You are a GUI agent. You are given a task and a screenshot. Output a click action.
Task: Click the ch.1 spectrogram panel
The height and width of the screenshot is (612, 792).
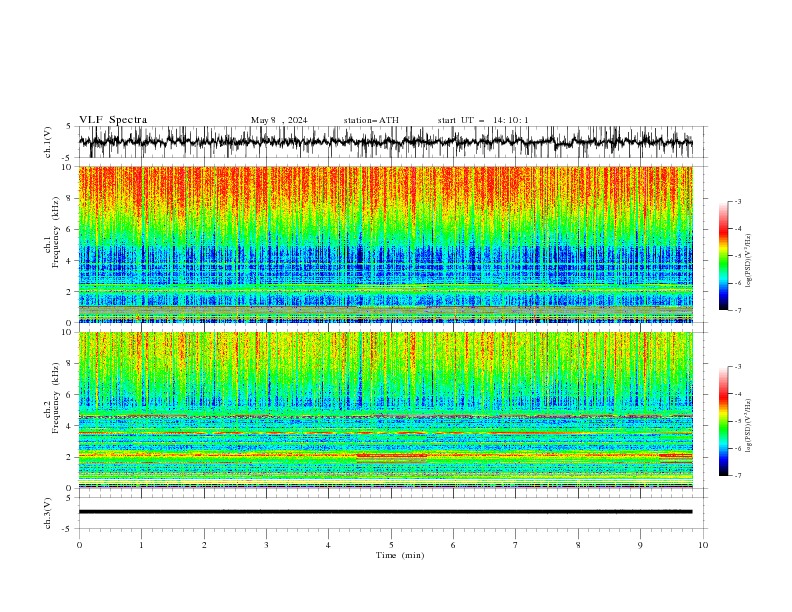coord(385,244)
